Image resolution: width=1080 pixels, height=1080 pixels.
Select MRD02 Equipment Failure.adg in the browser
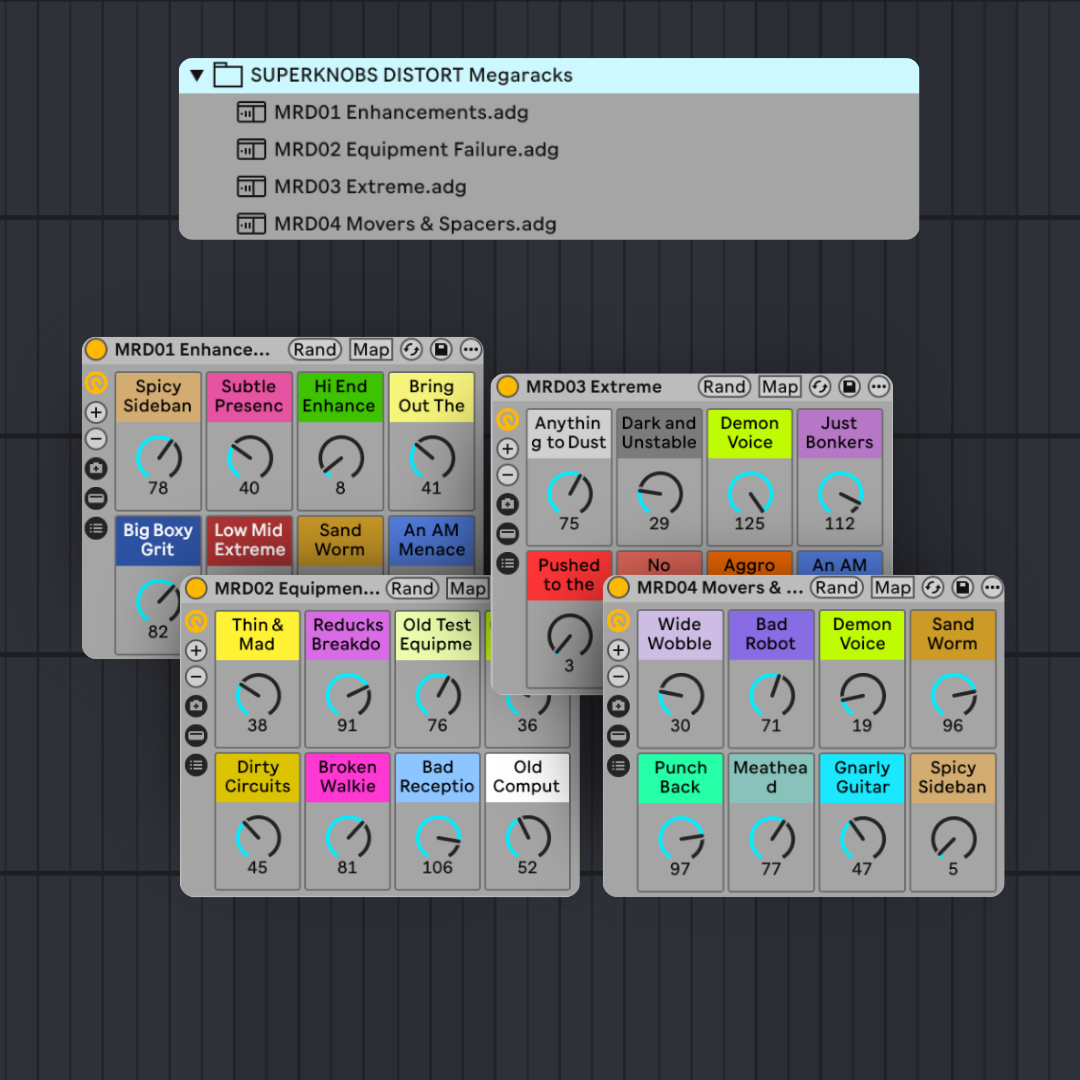417,149
